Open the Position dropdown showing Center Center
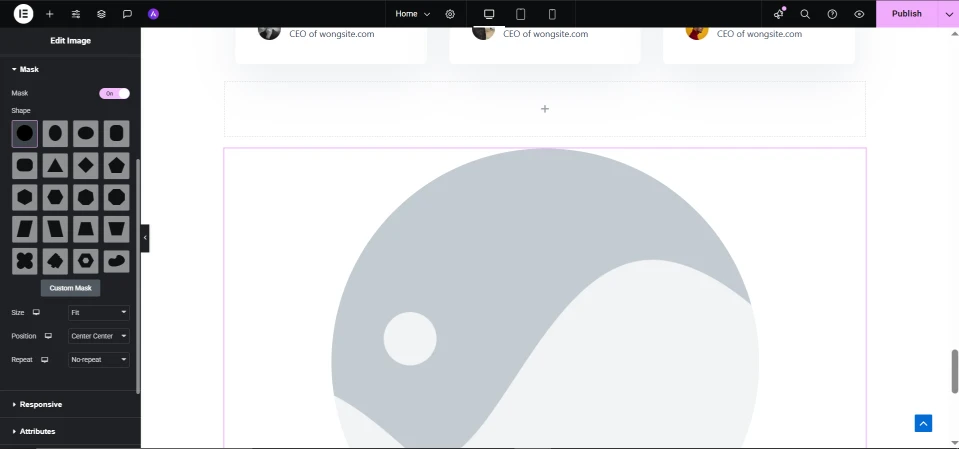The height and width of the screenshot is (449, 959). [x=99, y=336]
